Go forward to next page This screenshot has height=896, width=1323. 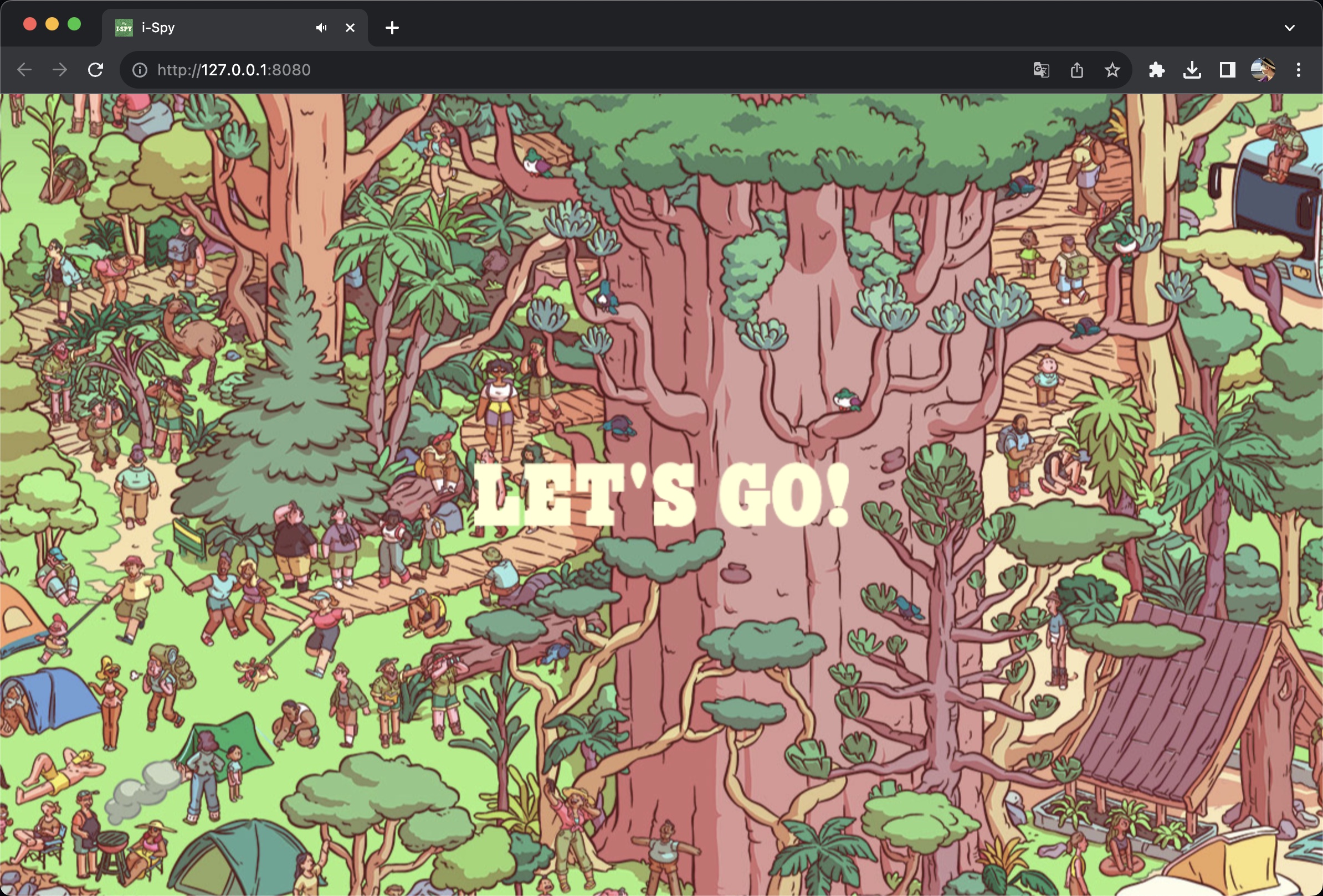(60, 70)
